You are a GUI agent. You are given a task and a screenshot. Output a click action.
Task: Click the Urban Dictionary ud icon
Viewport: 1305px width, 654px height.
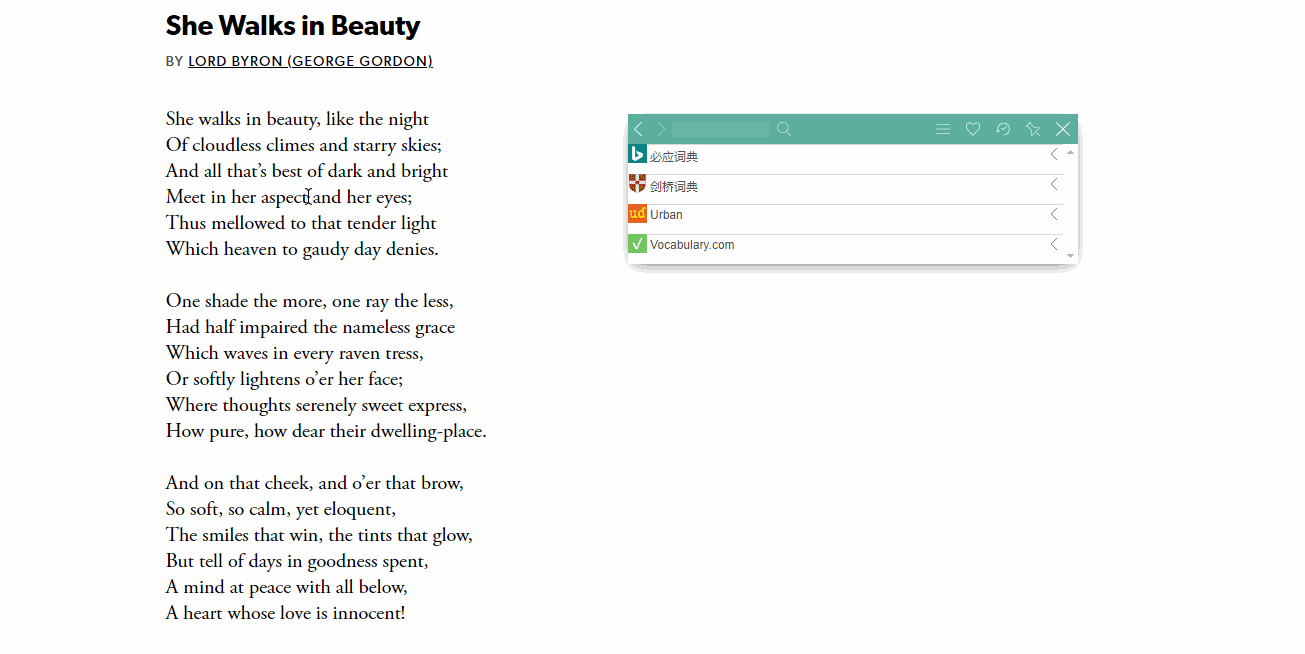click(x=637, y=214)
